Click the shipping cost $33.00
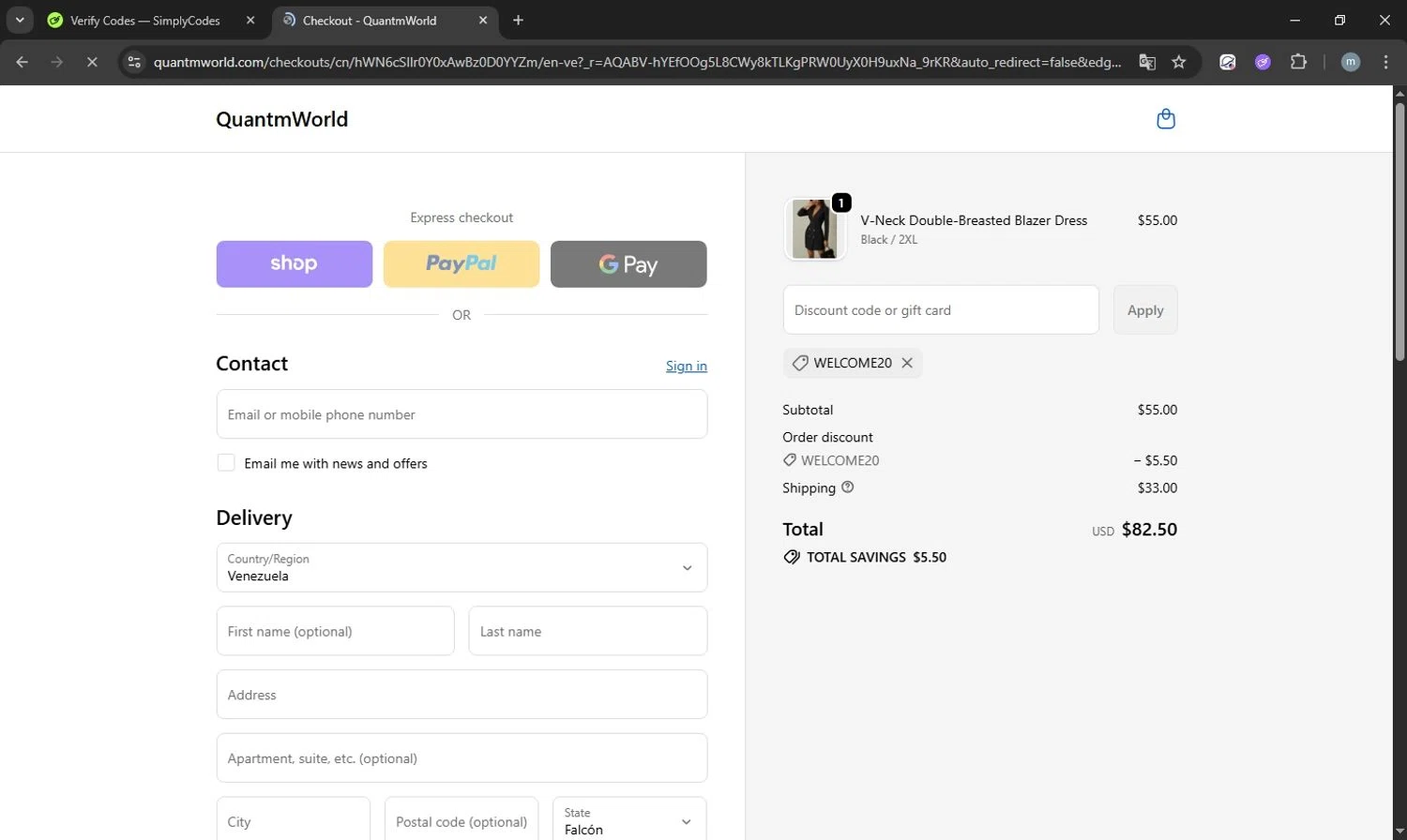This screenshot has height=840, width=1407. (x=1157, y=487)
